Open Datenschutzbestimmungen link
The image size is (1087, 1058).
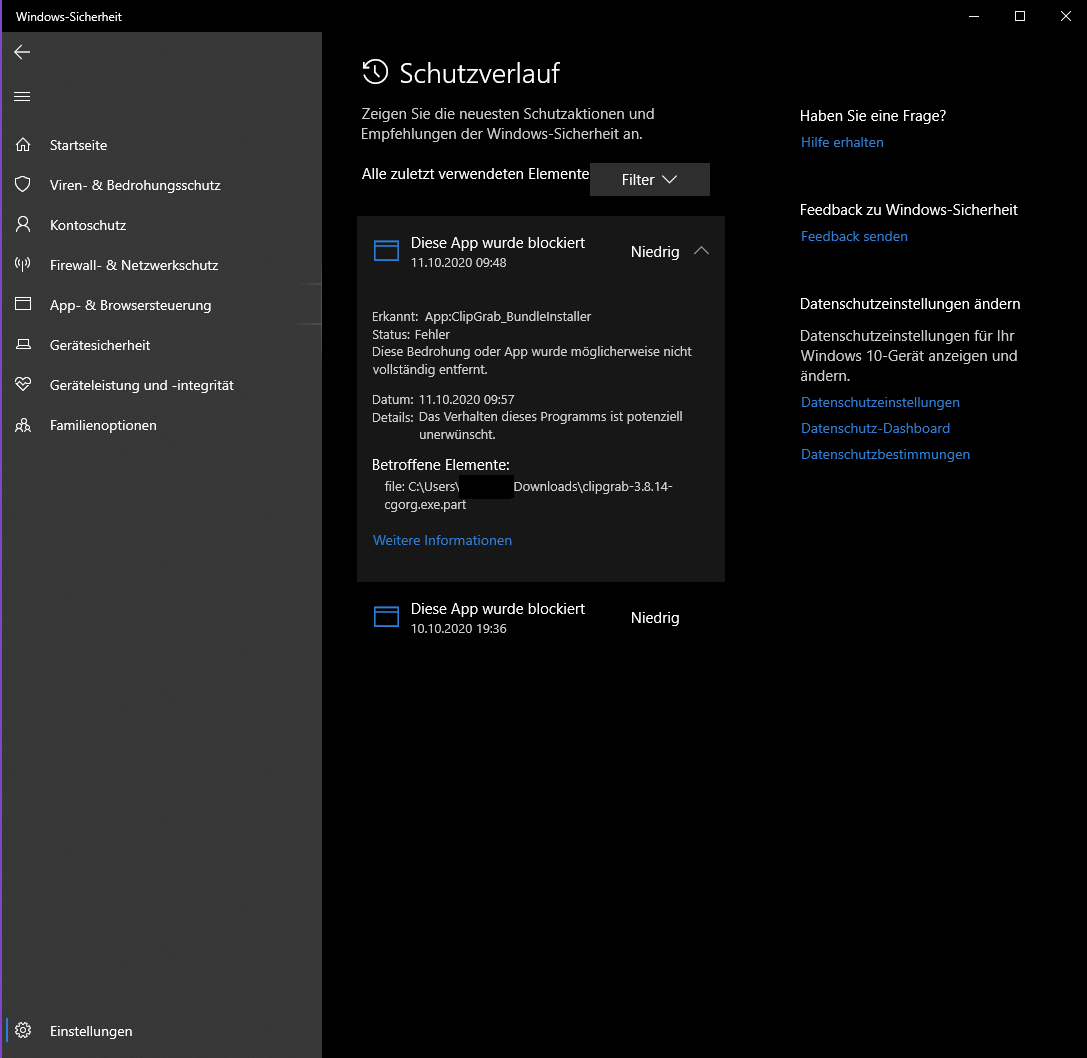click(x=885, y=454)
